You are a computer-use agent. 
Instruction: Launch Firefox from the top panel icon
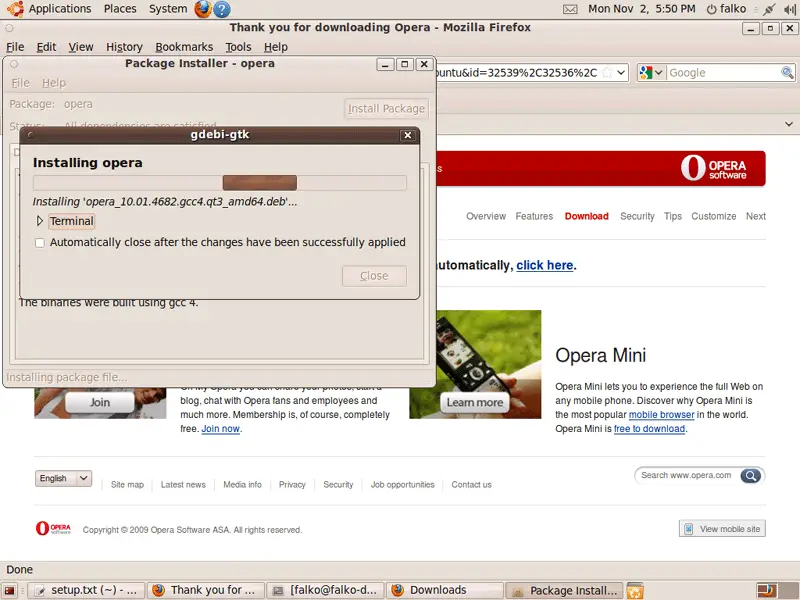point(203,9)
